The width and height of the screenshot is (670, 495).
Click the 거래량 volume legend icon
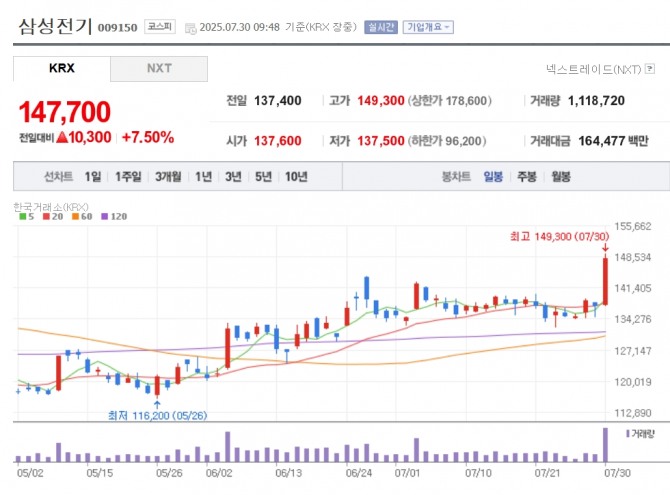[x=628, y=433]
